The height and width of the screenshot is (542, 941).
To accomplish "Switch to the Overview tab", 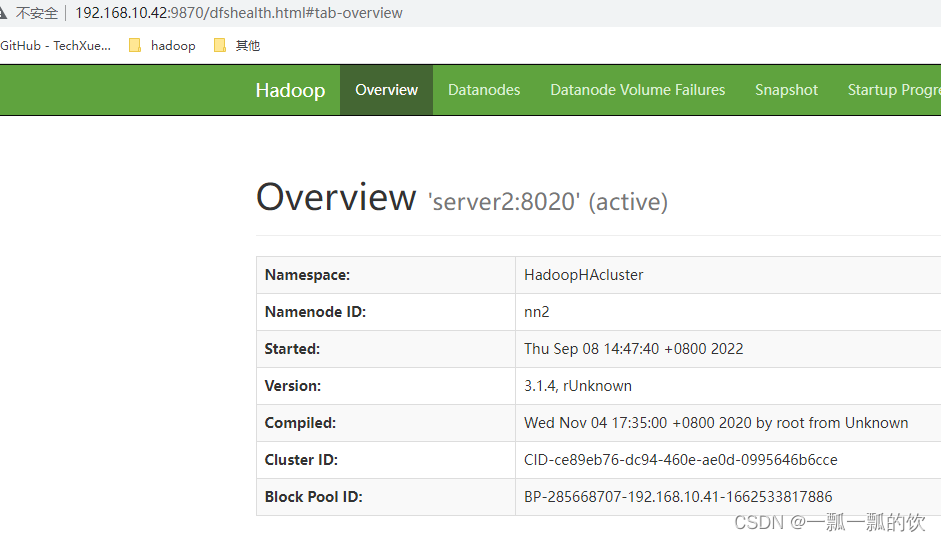I will pos(386,90).
